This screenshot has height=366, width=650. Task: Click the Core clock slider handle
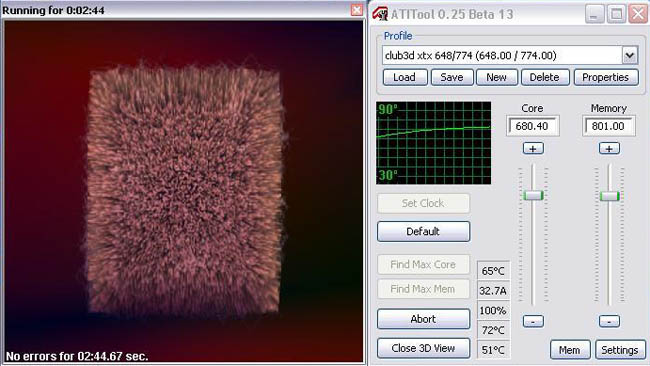point(533,196)
